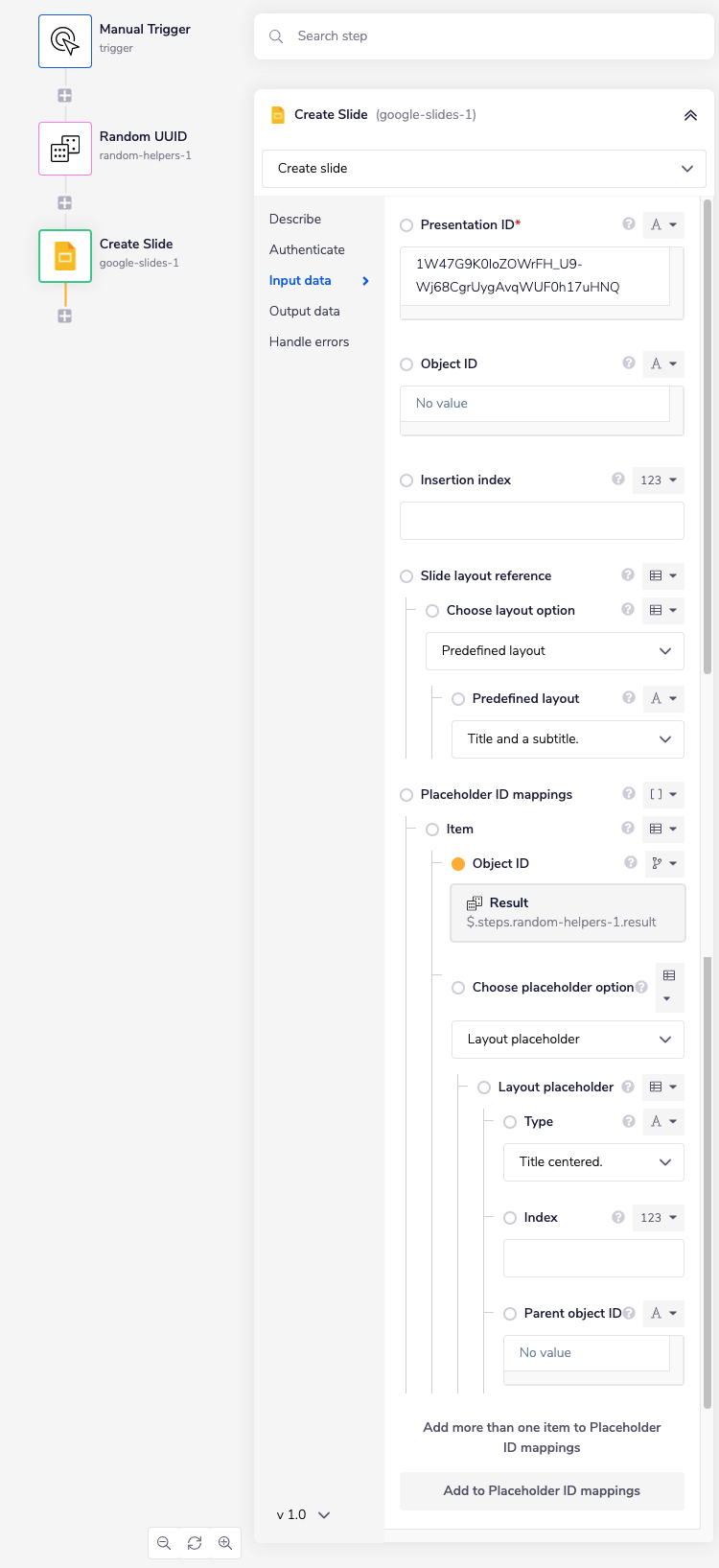Select the Insertion index radio button
This screenshot has width=719, height=1568.
click(406, 480)
